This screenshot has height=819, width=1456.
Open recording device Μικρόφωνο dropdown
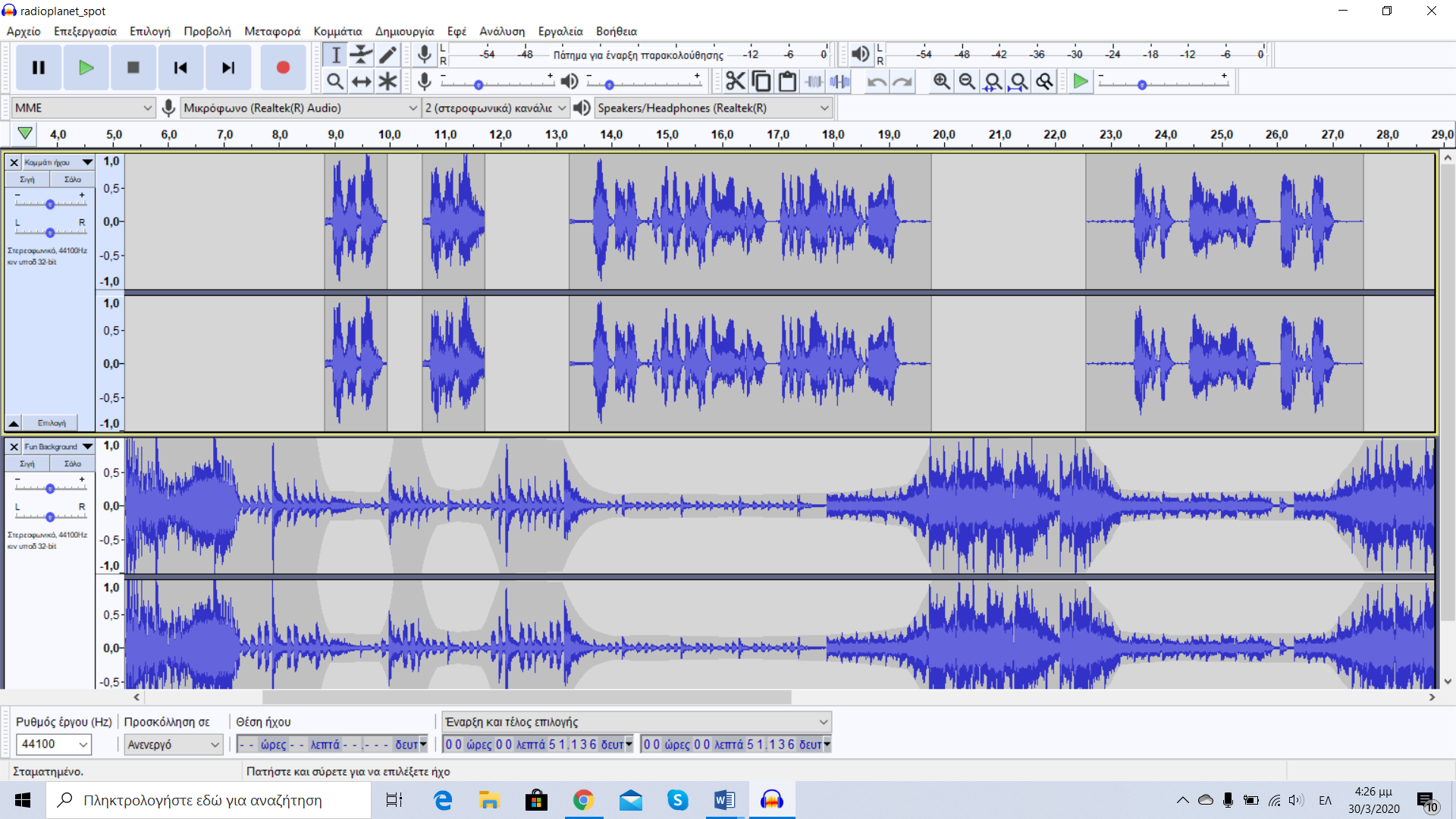point(300,108)
